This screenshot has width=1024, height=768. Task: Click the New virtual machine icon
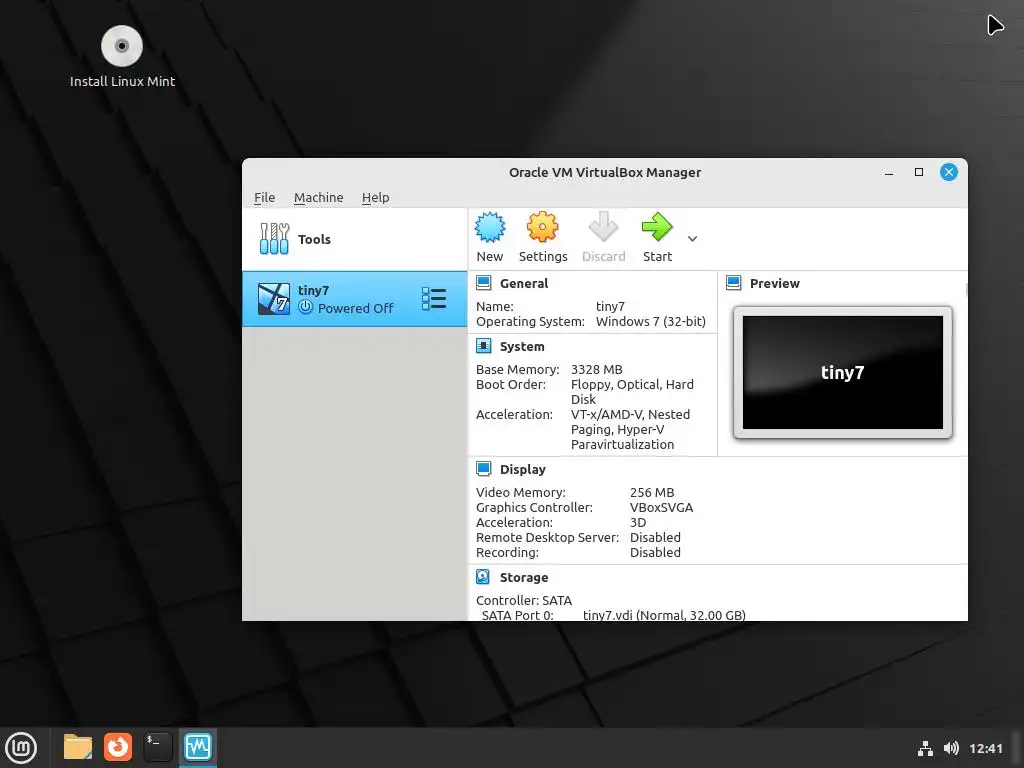[490, 227]
